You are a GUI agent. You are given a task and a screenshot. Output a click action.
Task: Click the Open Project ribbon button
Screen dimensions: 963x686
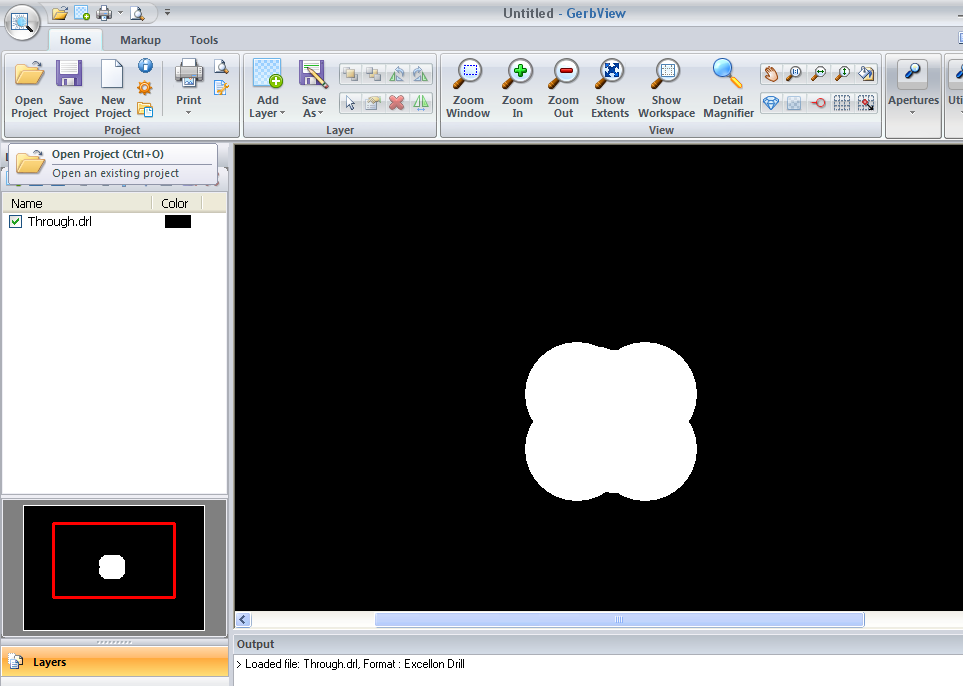click(29, 89)
